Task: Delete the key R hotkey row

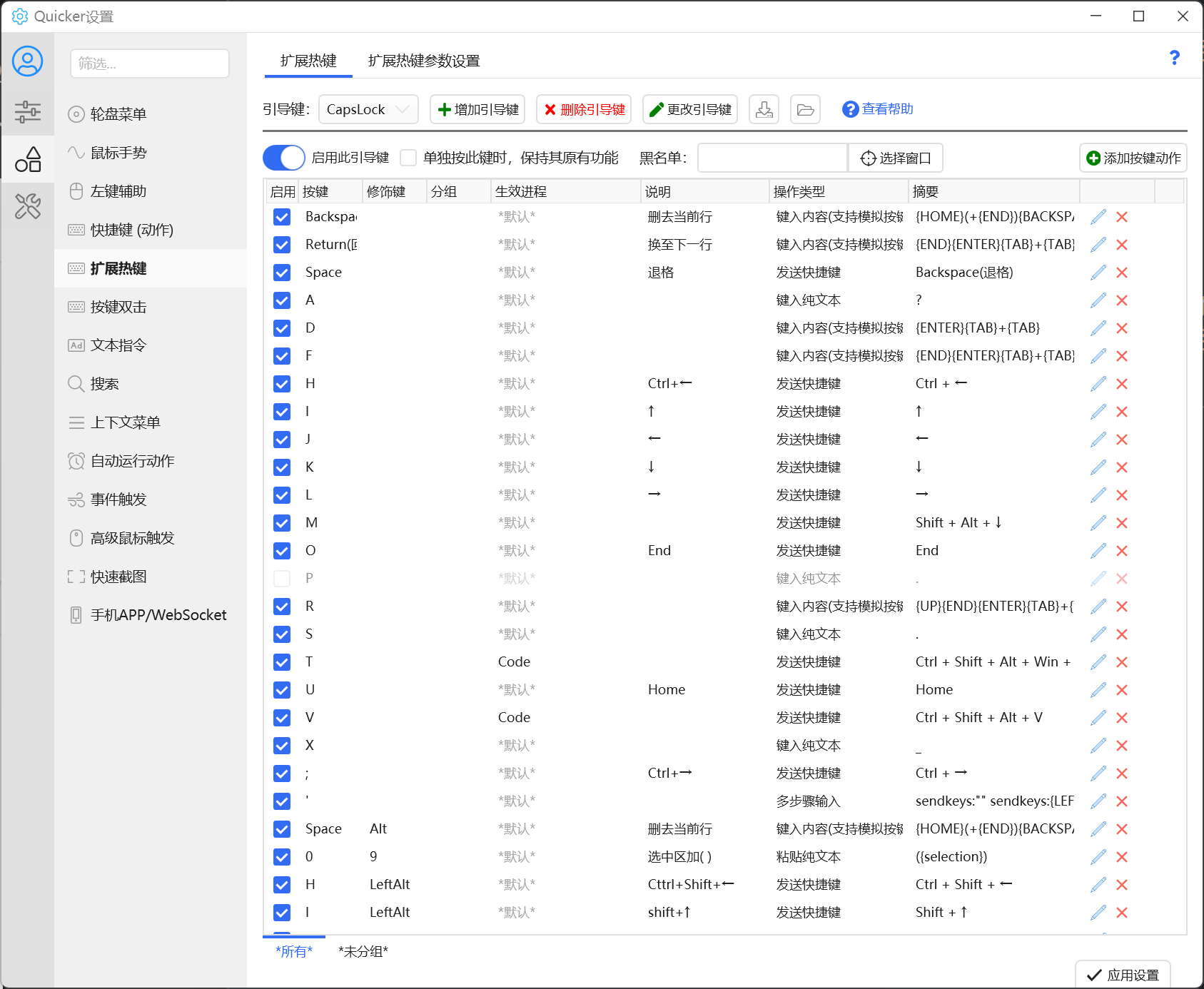Action: click(1122, 607)
